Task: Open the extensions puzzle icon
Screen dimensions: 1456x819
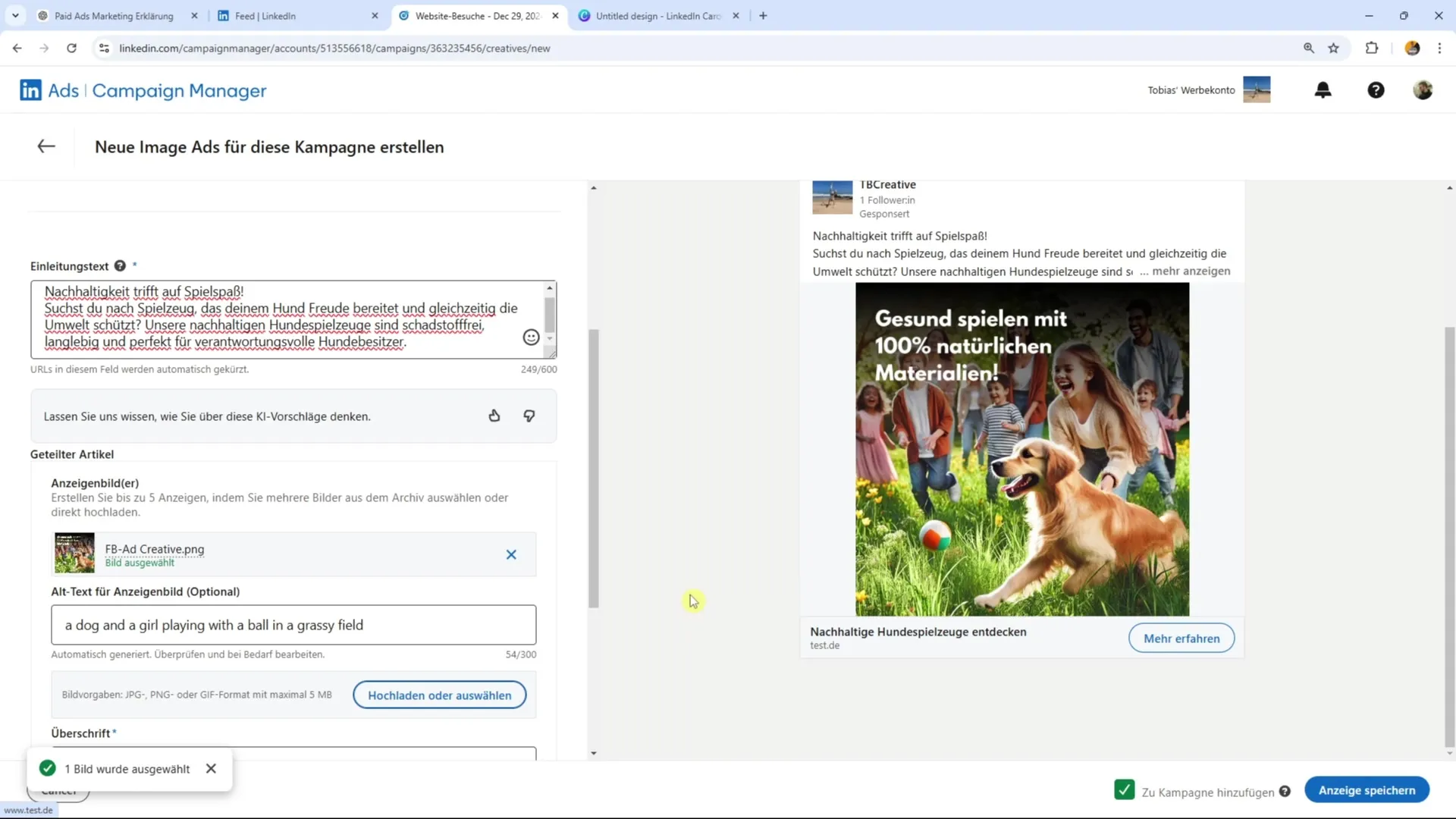Action: 1371,48
